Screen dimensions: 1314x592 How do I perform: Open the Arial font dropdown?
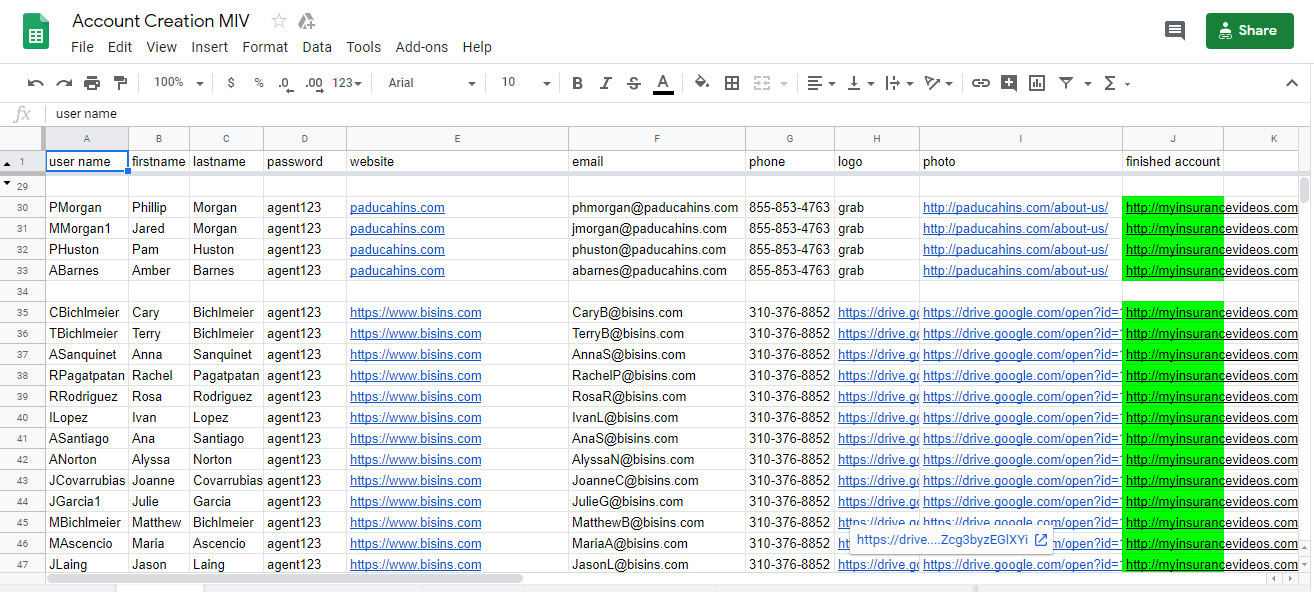click(430, 83)
